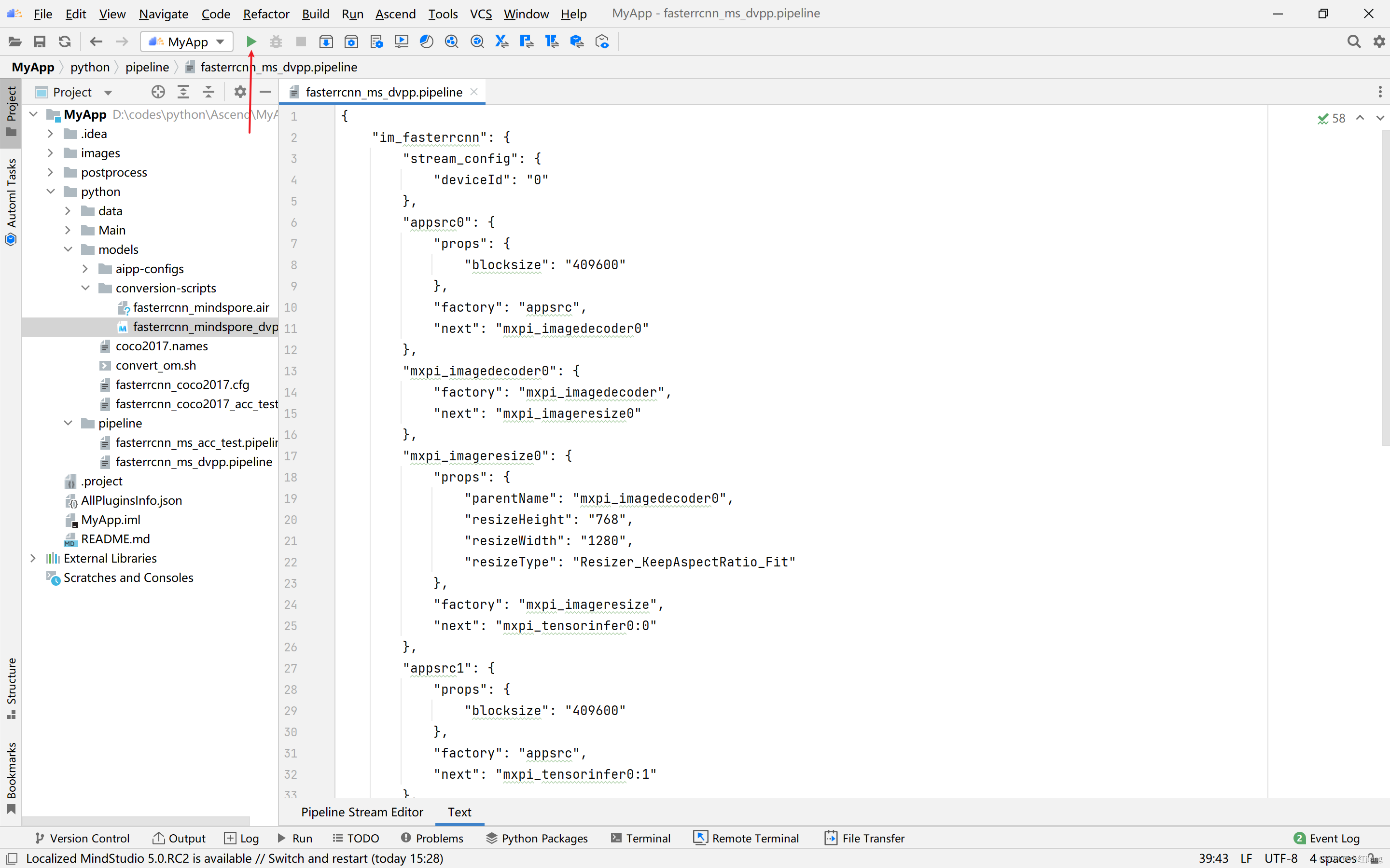Open the Refactor menu

click(x=266, y=14)
